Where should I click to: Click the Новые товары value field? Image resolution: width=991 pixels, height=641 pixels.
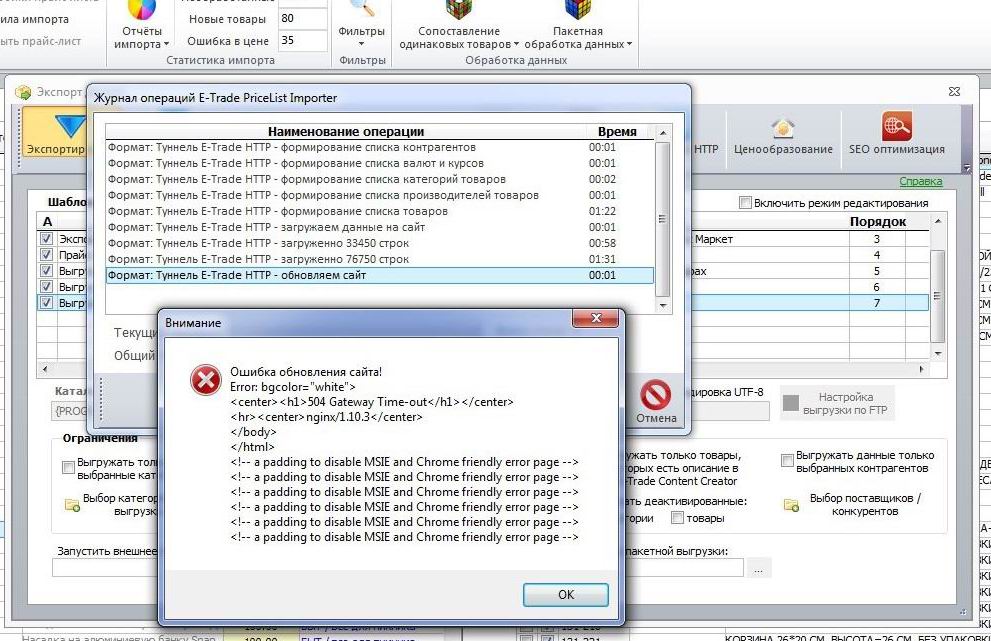point(302,19)
